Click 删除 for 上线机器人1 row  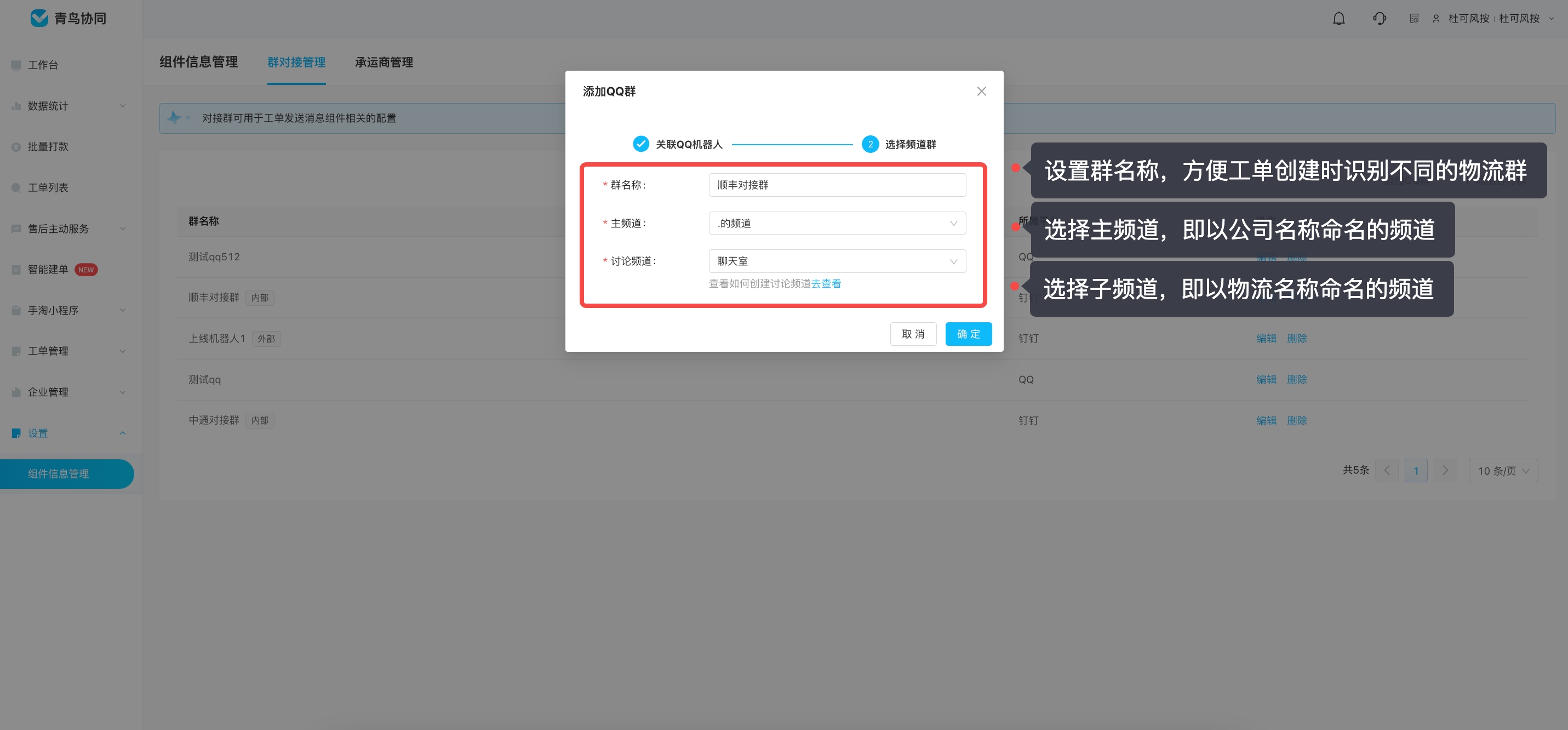(x=1296, y=339)
